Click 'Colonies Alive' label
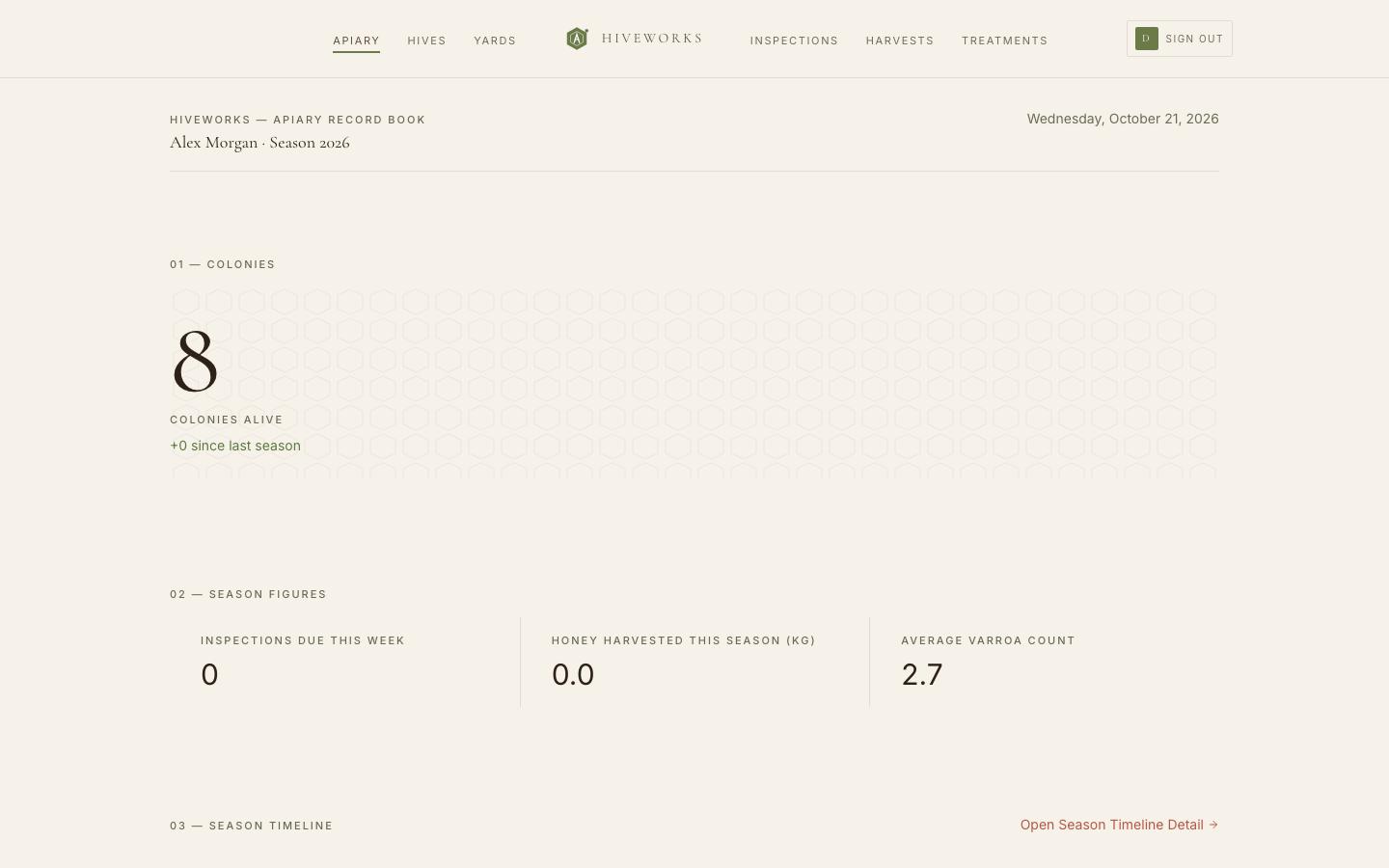 tap(227, 420)
